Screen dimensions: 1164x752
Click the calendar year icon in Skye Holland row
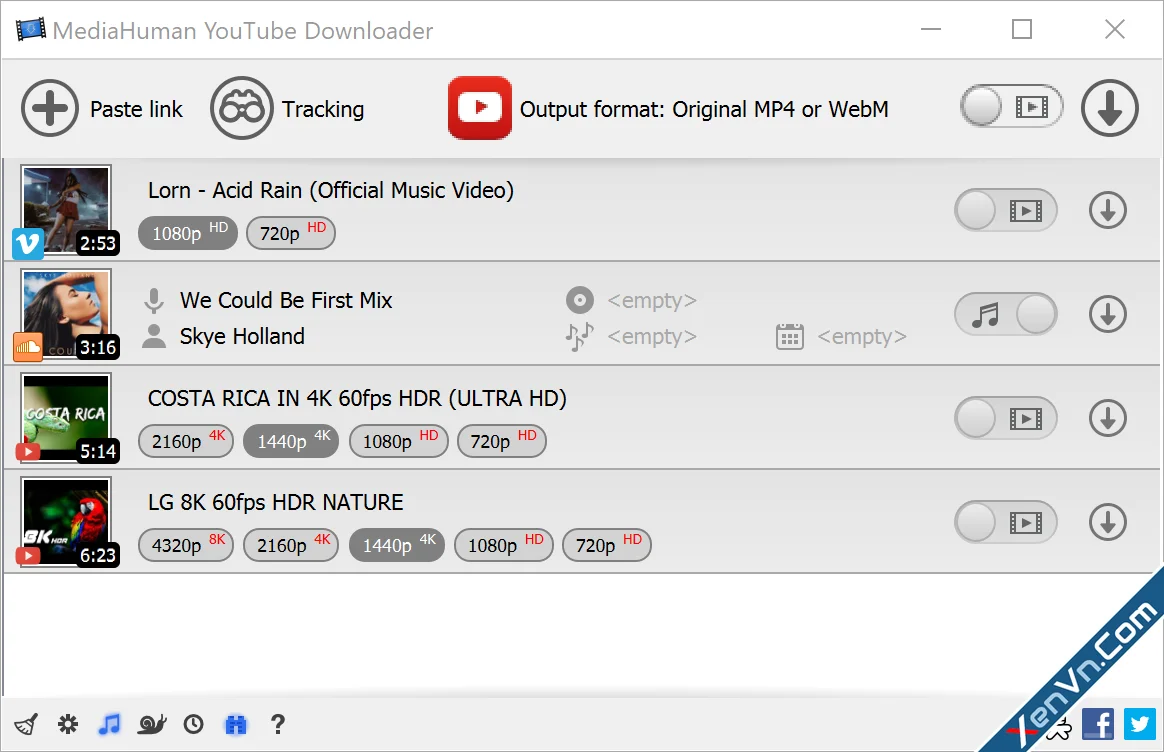tap(790, 336)
